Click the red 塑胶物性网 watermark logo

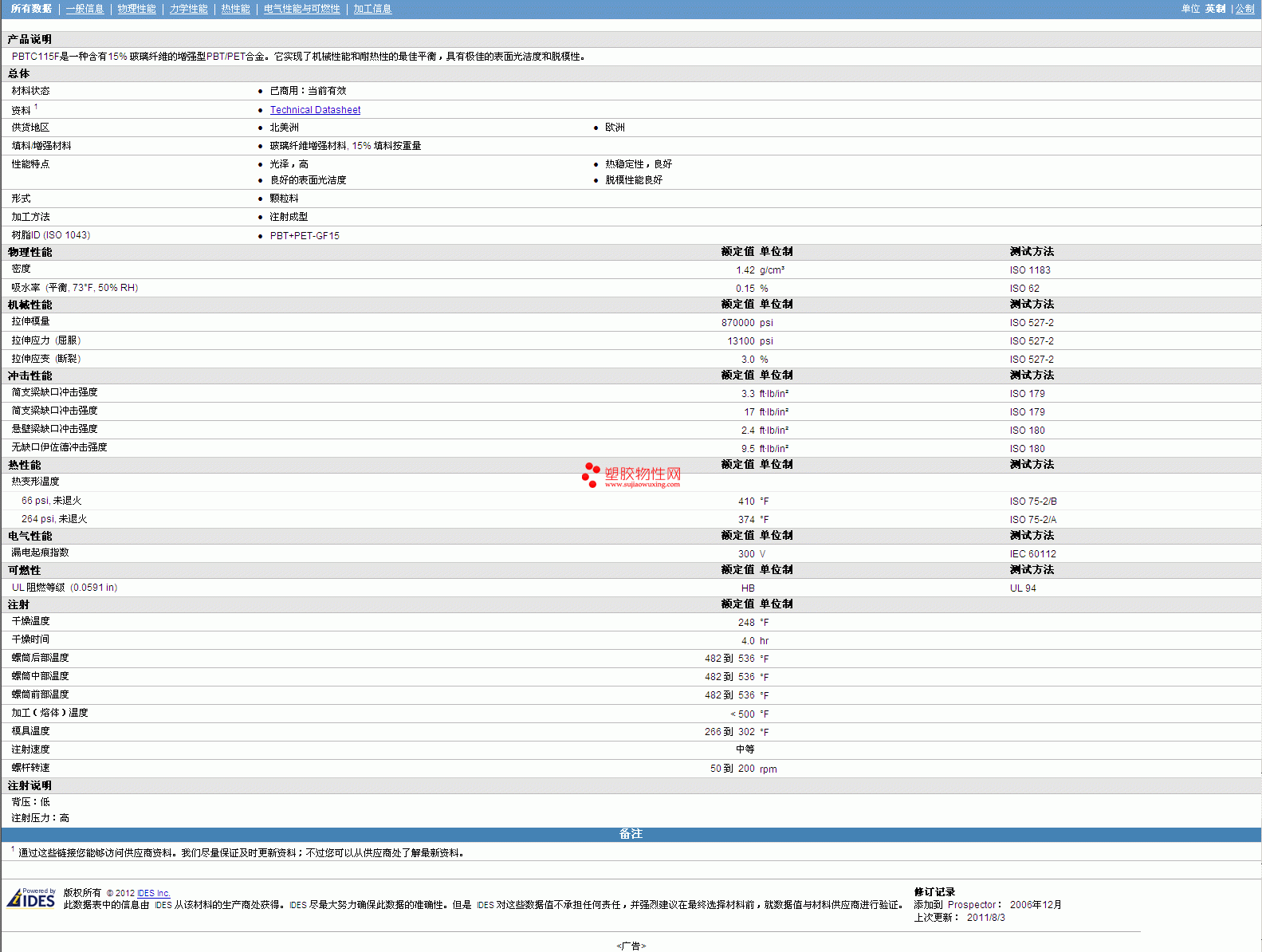click(x=631, y=475)
